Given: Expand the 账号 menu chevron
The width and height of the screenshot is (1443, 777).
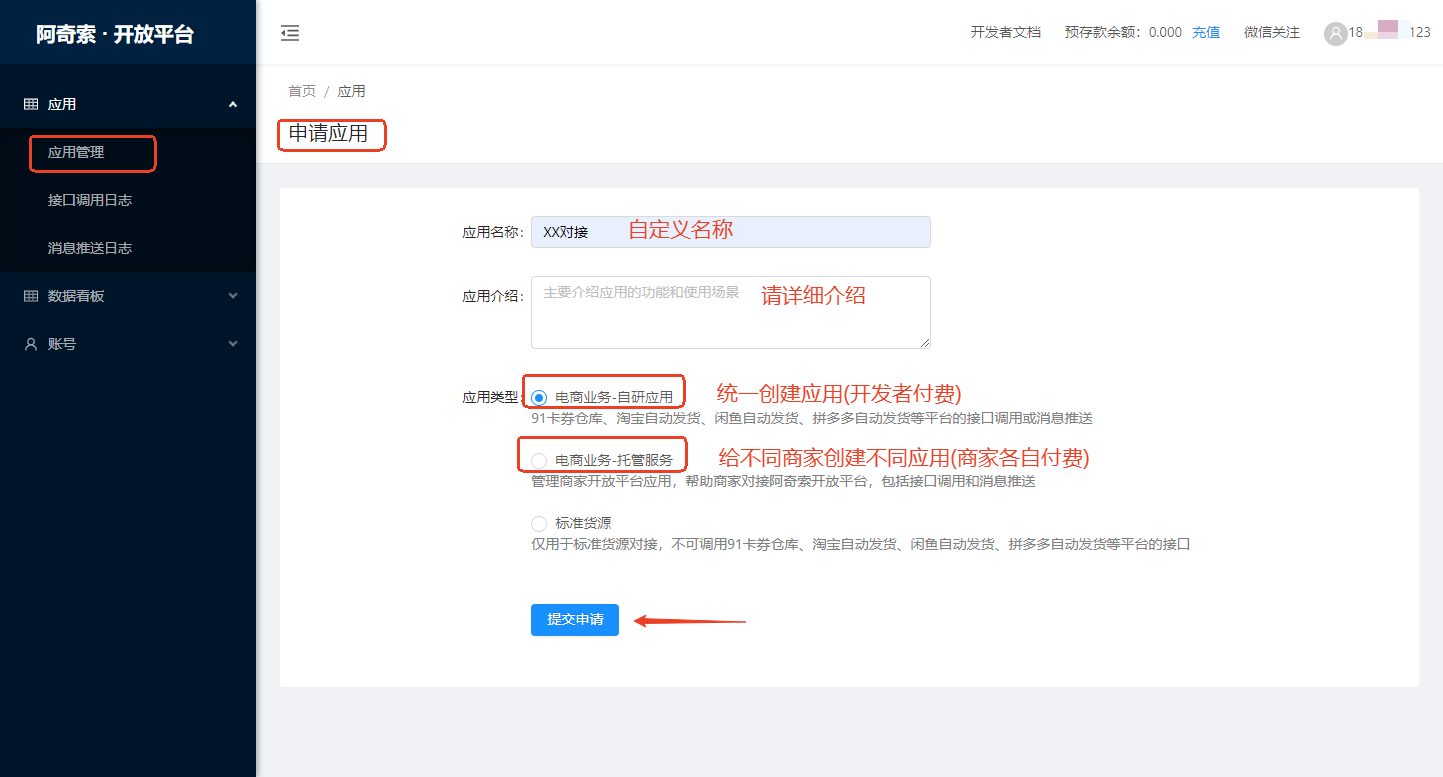Looking at the screenshot, I should pos(233,344).
